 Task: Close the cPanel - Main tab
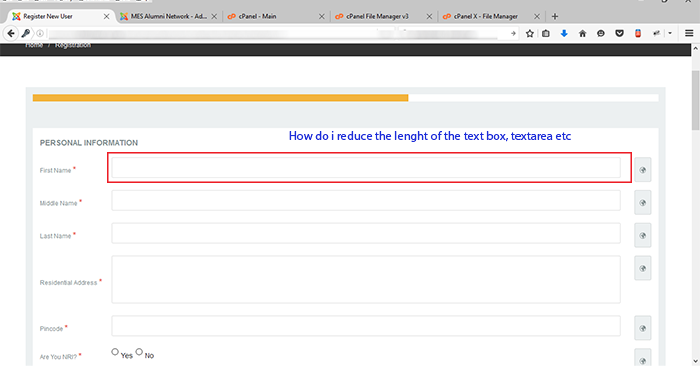pos(321,17)
